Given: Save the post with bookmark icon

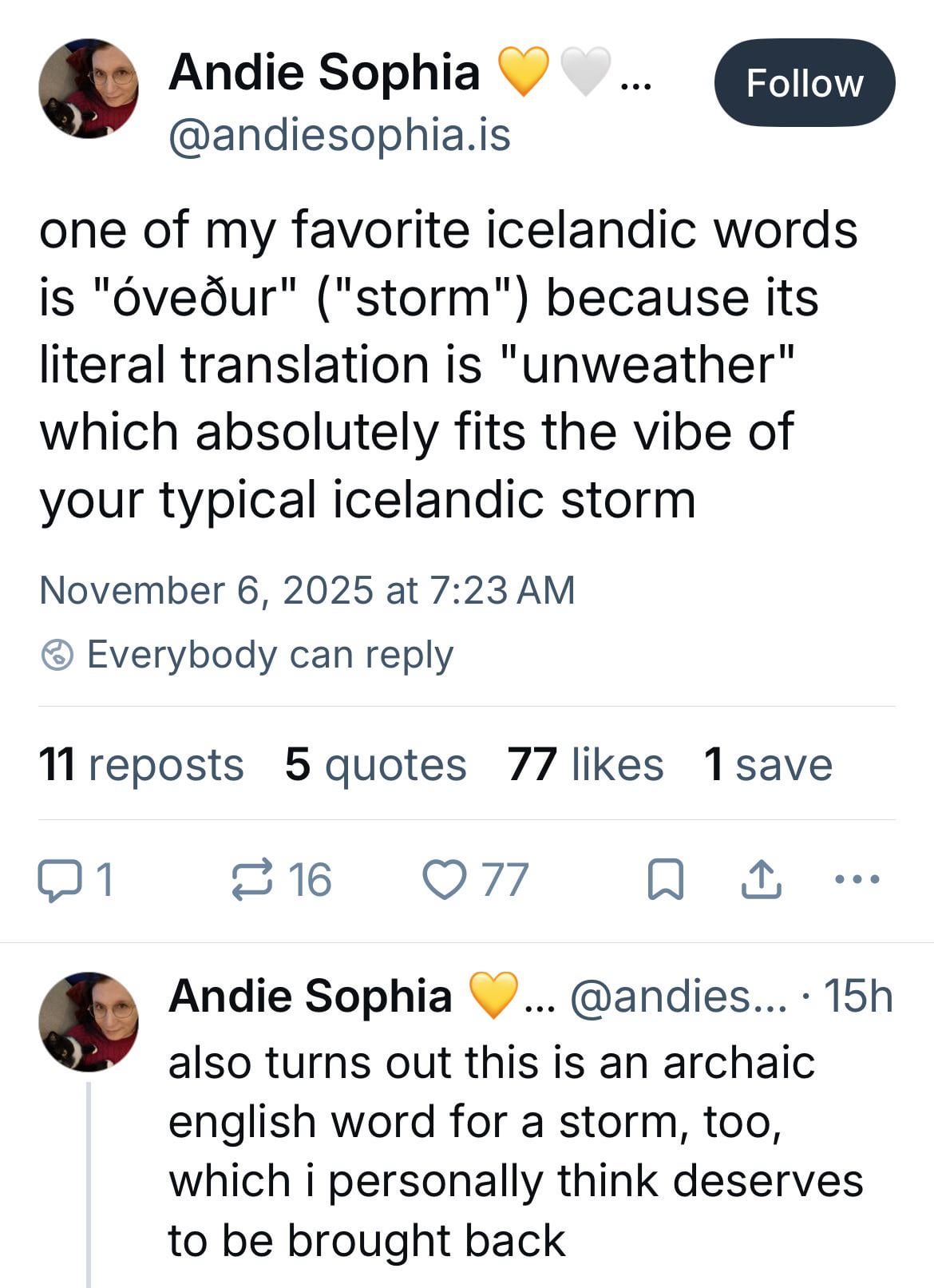Looking at the screenshot, I should tap(664, 881).
